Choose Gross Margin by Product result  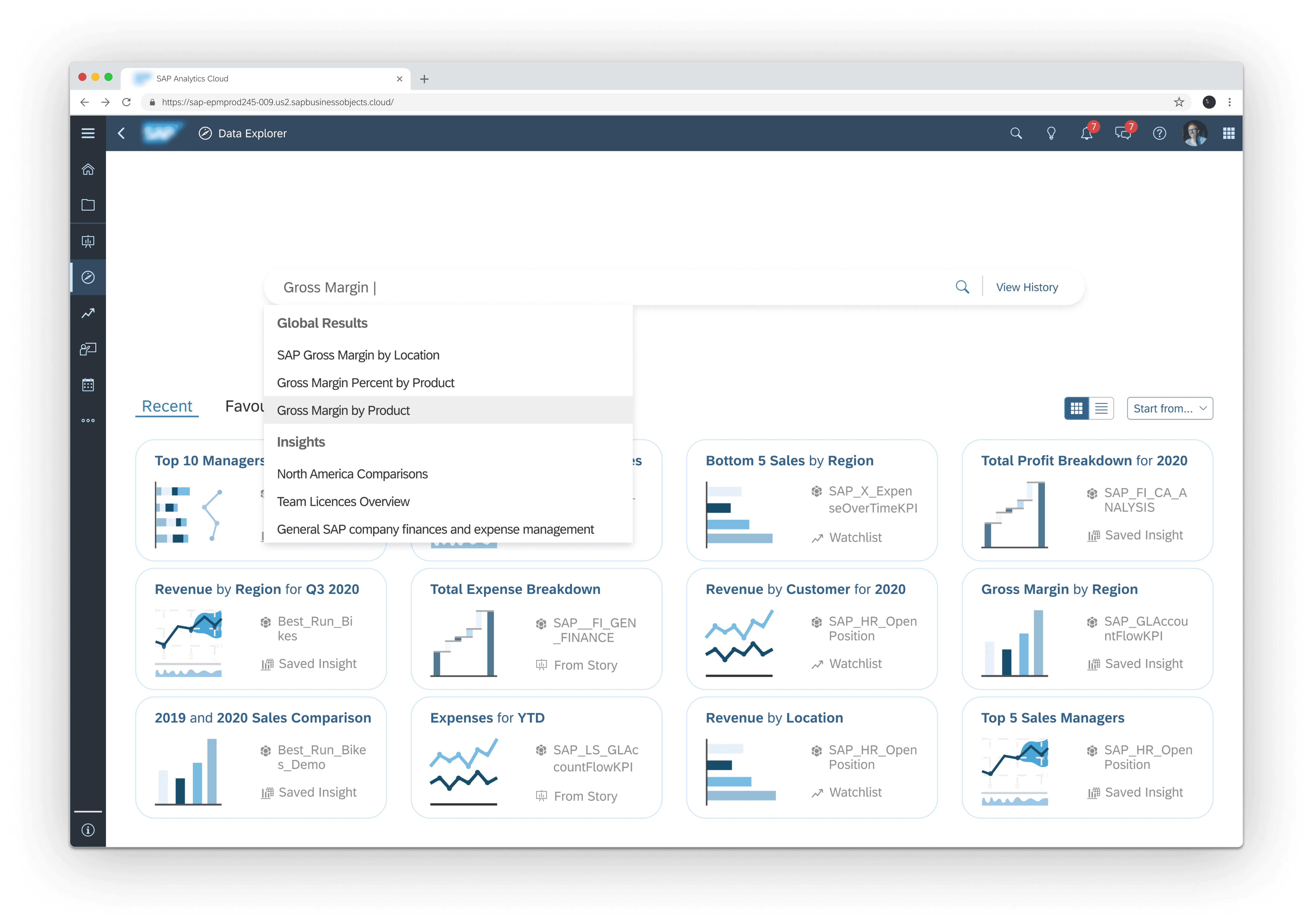448,410
